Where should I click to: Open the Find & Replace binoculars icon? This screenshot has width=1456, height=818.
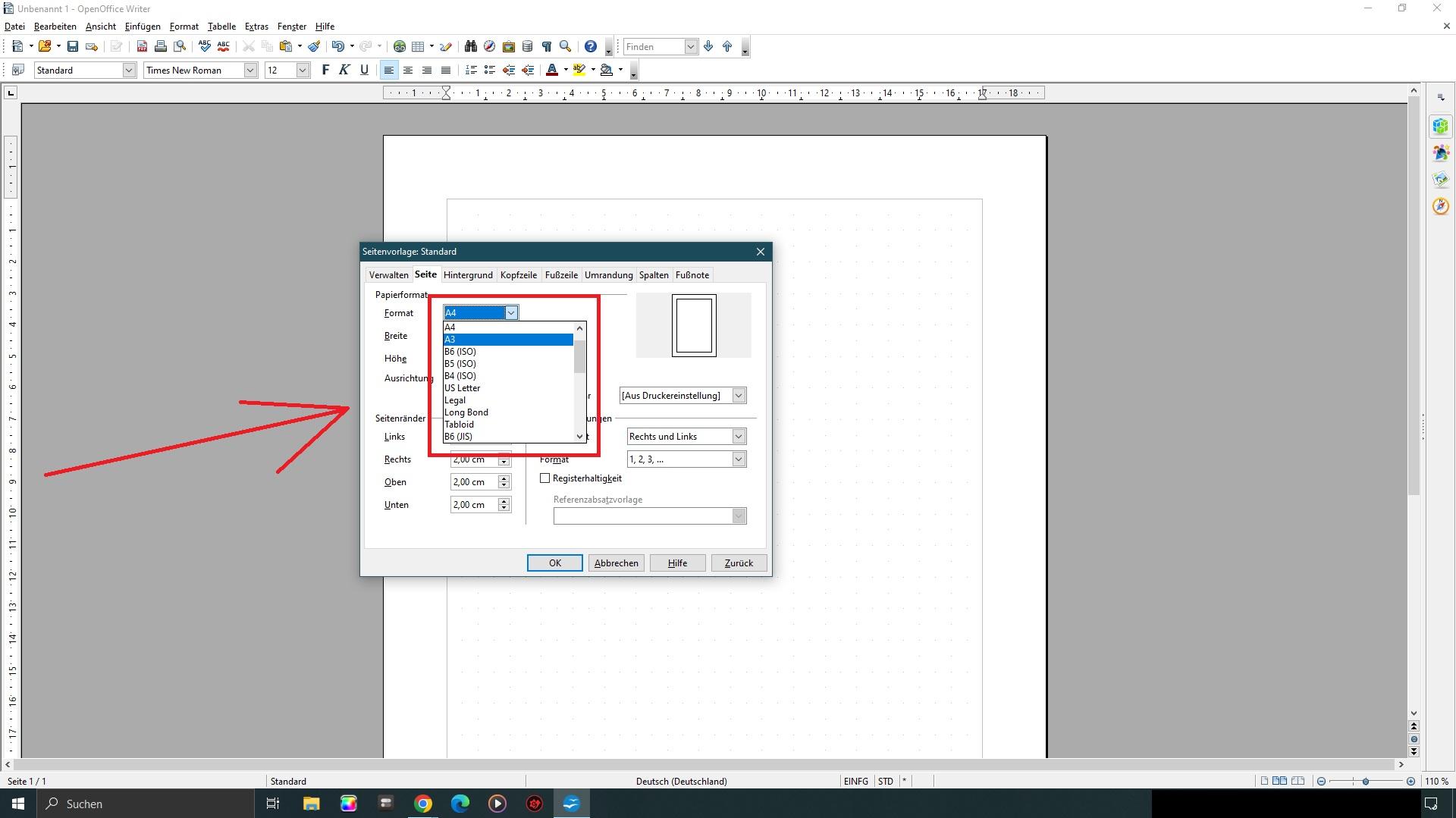point(470,47)
